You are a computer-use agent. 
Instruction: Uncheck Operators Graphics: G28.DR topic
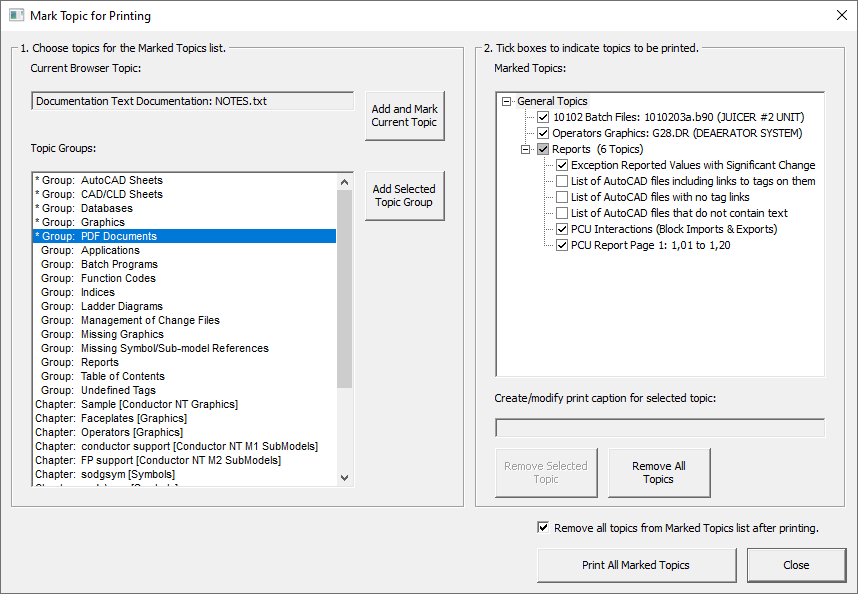point(542,132)
